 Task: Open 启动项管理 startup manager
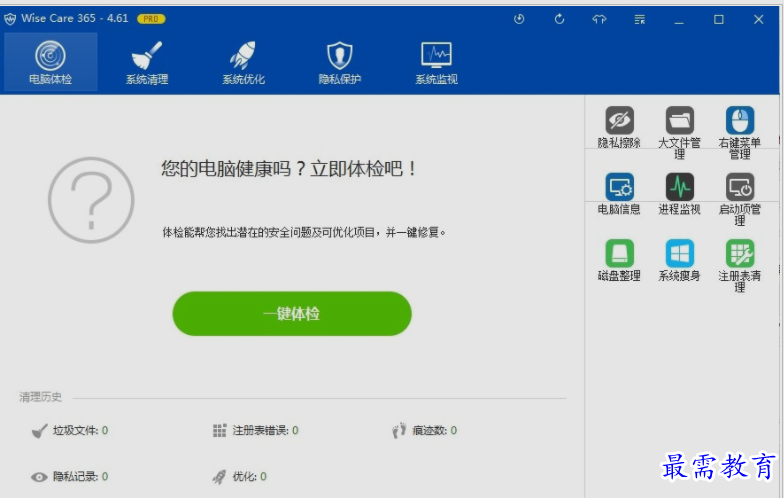coord(740,199)
